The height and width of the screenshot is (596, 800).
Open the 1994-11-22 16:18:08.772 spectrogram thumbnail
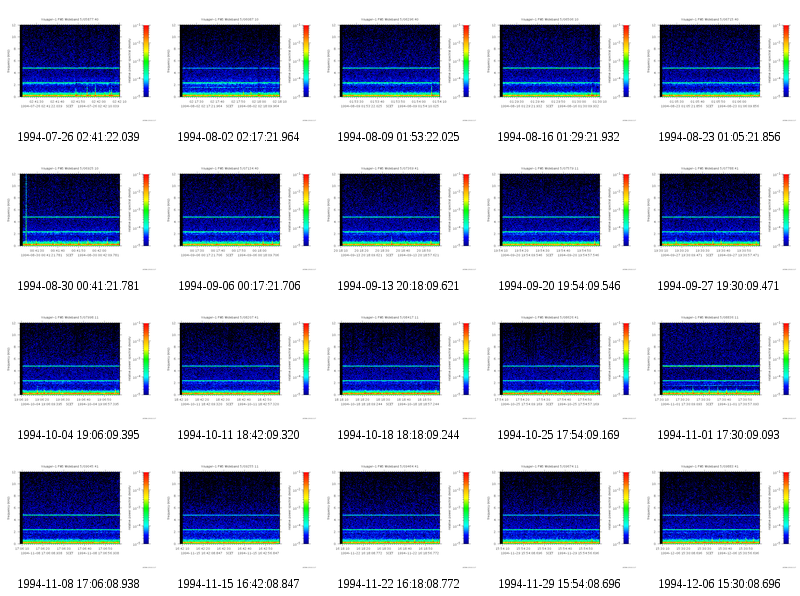398,516
